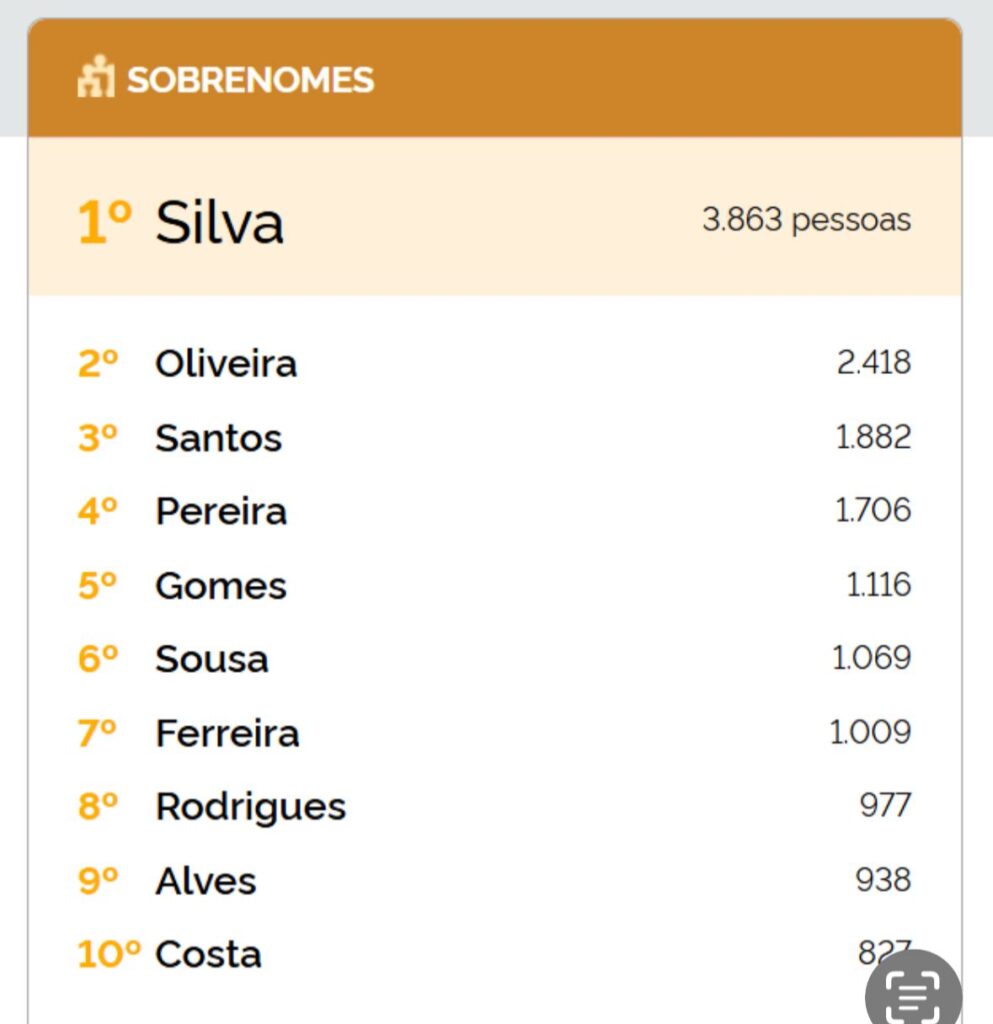Select the Costa entry at list bottom
The image size is (993, 1024).
coord(208,953)
